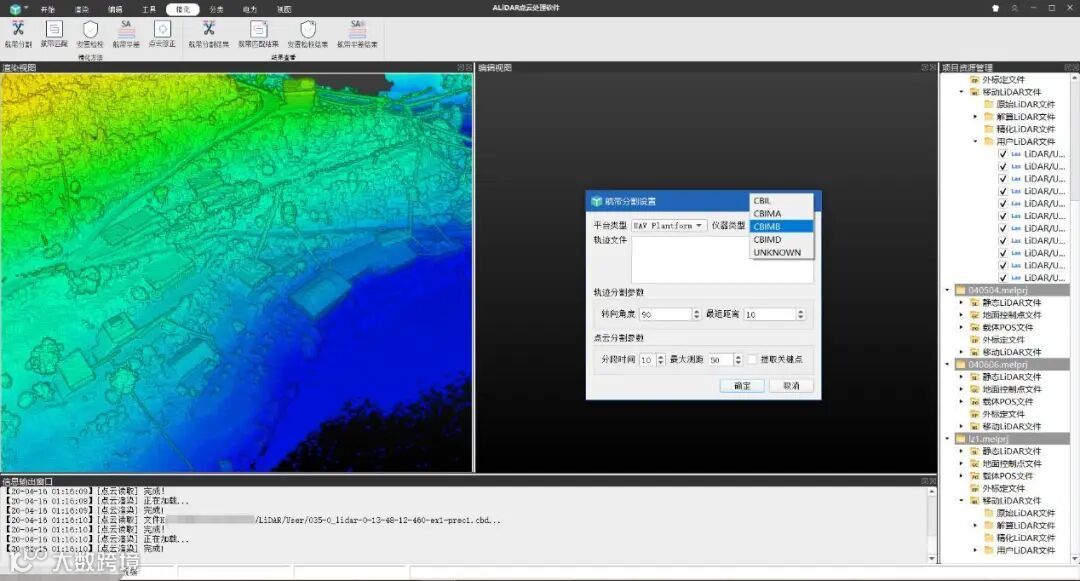Click the log line containing 035-0_lidar file path
The width and height of the screenshot is (1080, 581).
click(254, 520)
